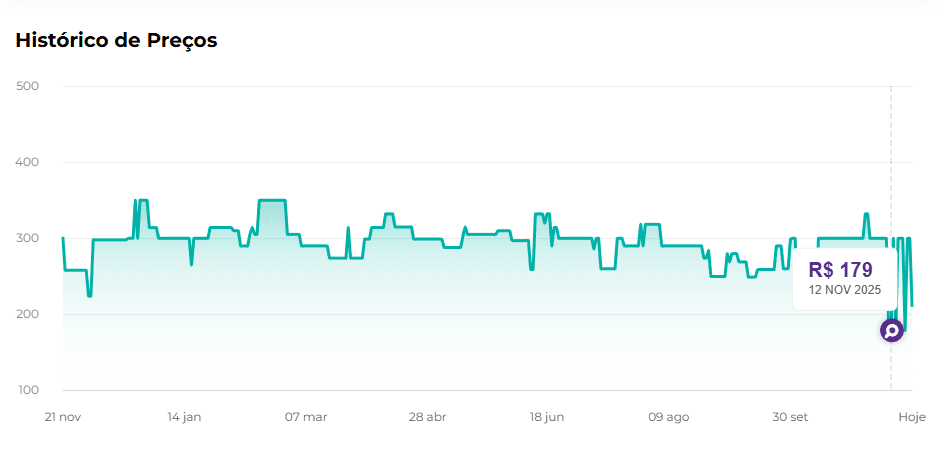Select the 21 nov x-axis label
Viewport: 941px width, 468px height.
pos(63,417)
